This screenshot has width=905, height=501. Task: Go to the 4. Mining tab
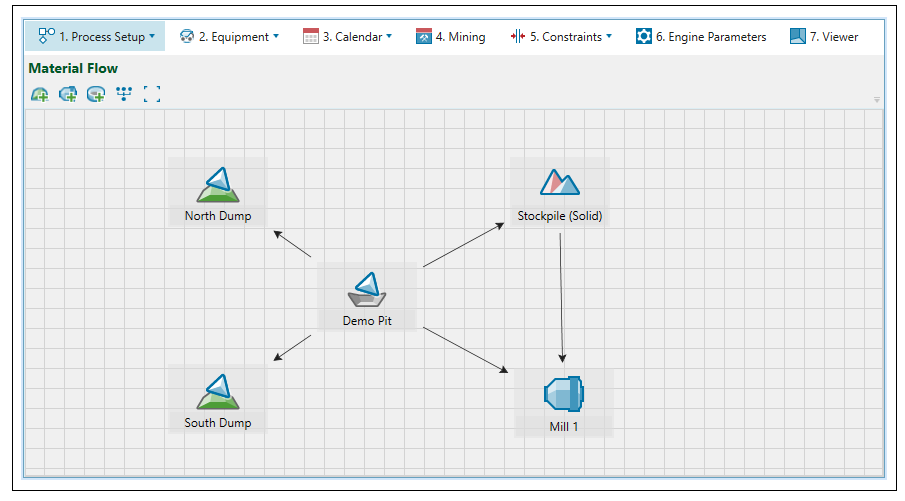[451, 36]
